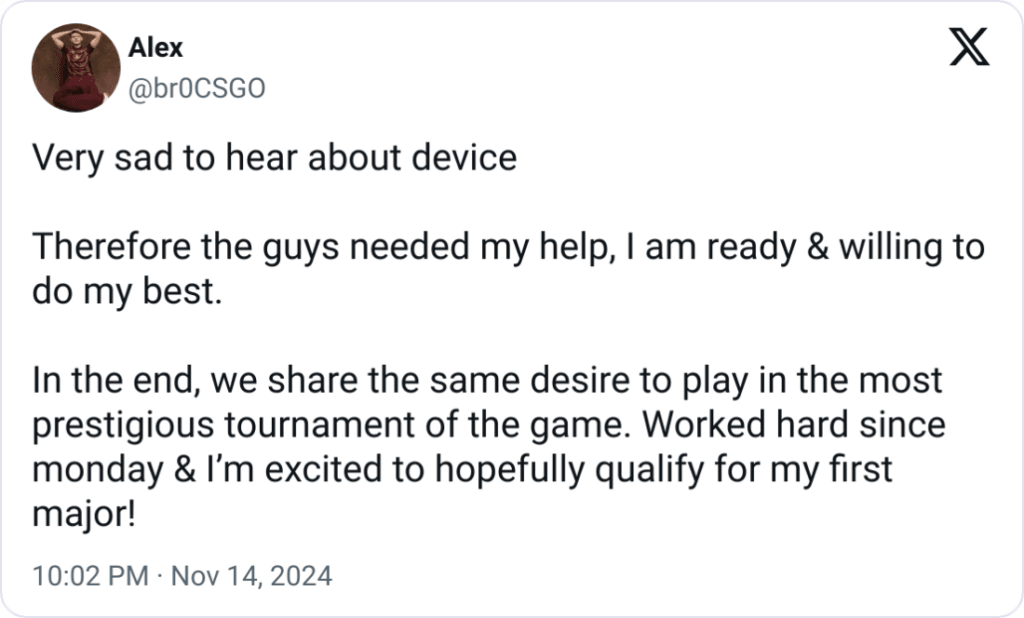This screenshot has width=1024, height=618.
Task: Click the Nov 14, 2024 date link
Action: (x=252, y=576)
